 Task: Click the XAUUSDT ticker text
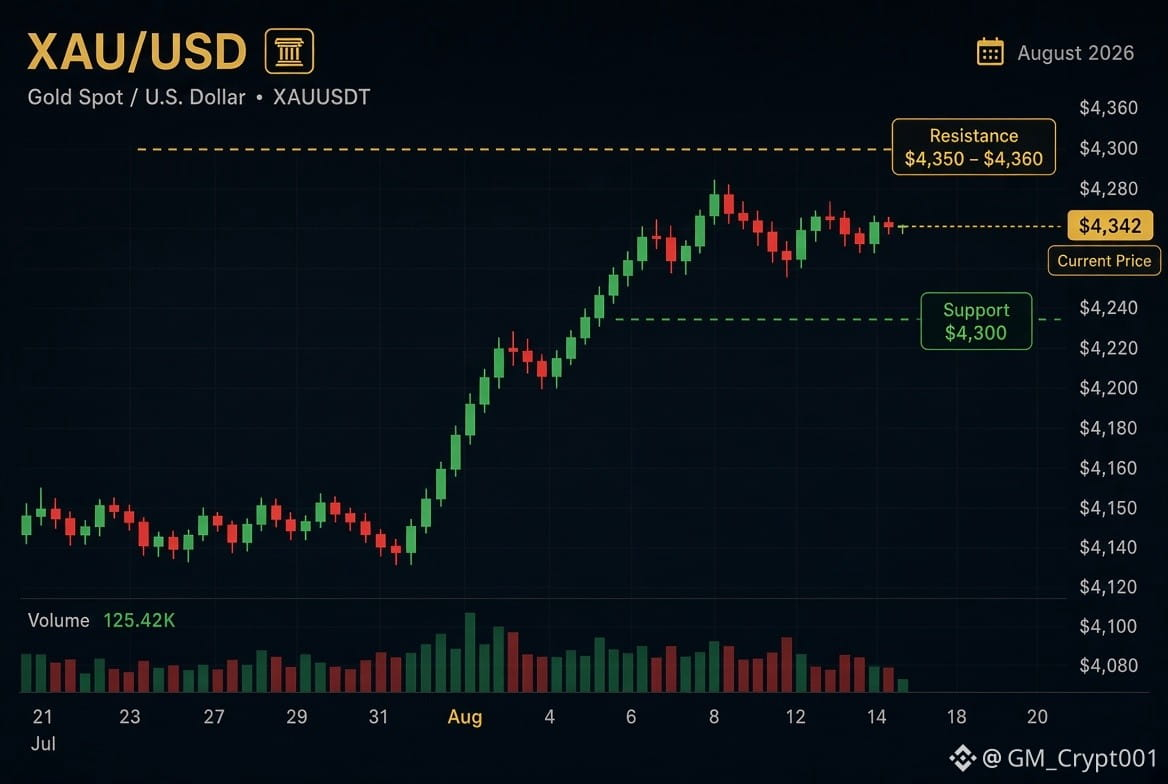[x=321, y=97]
